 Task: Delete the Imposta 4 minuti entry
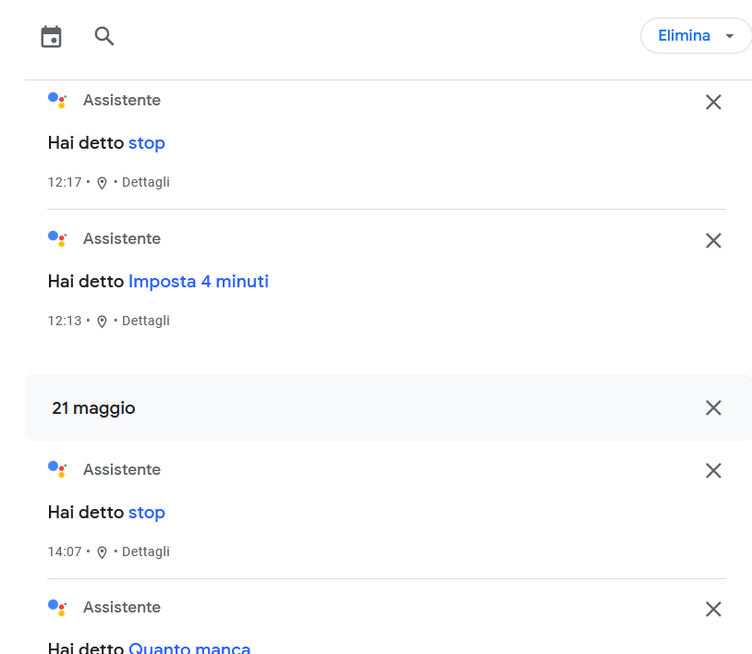pos(713,240)
